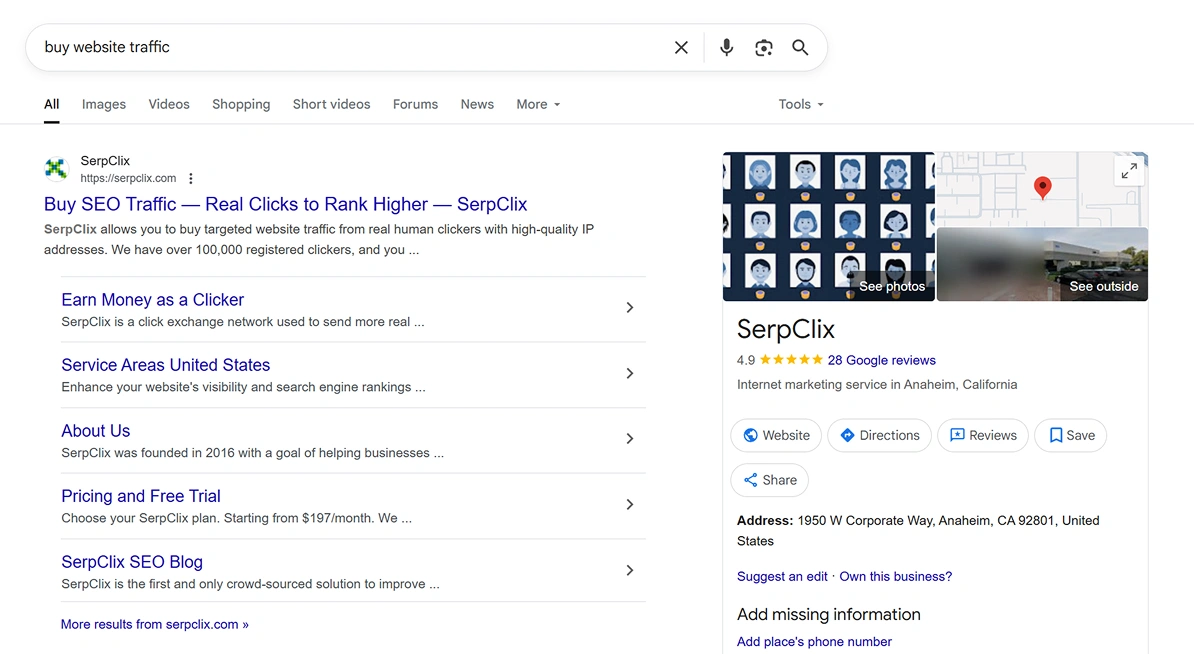Click the 1950 W Corporate Way address text

[x=918, y=531]
